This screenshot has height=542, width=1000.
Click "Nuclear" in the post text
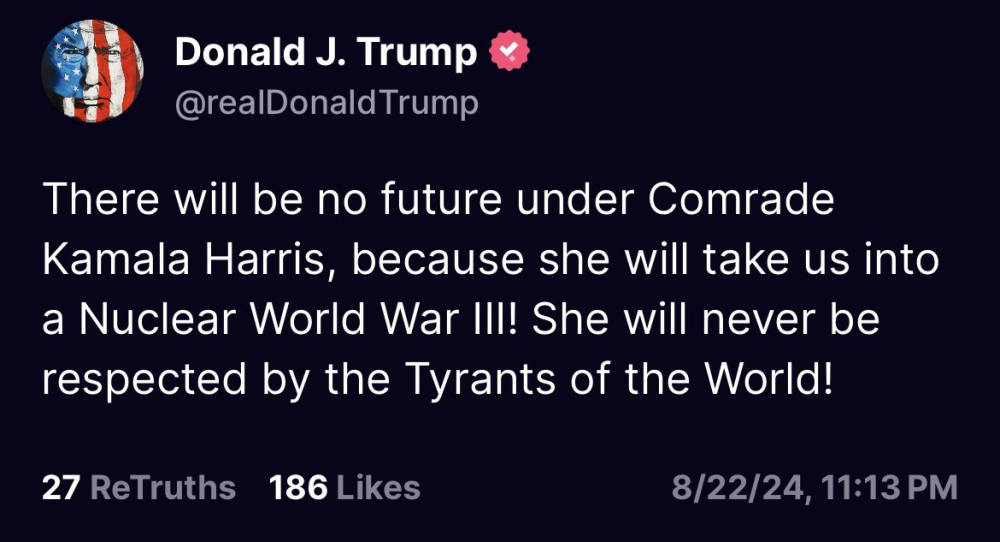point(163,320)
